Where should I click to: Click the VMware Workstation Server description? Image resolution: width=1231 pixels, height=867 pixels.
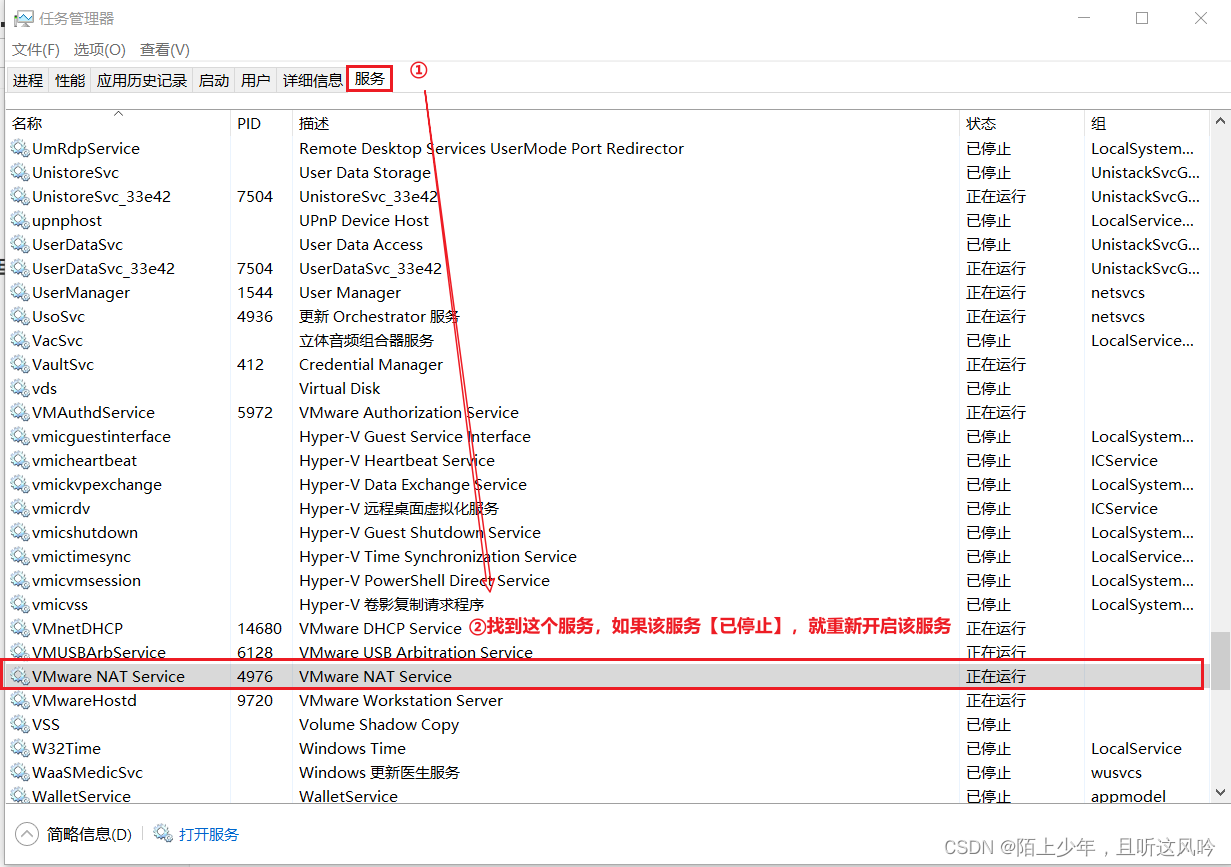399,700
